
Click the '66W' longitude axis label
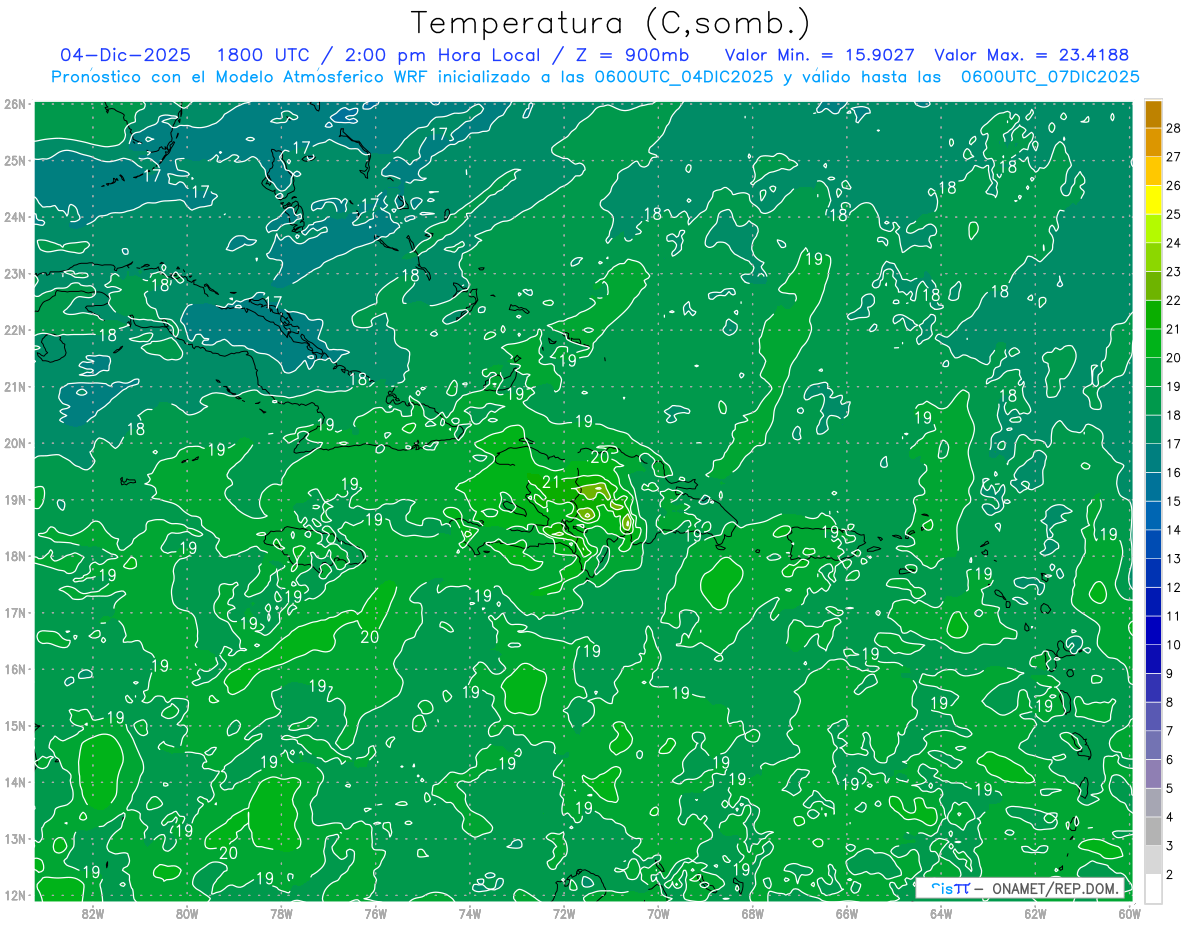click(x=846, y=913)
